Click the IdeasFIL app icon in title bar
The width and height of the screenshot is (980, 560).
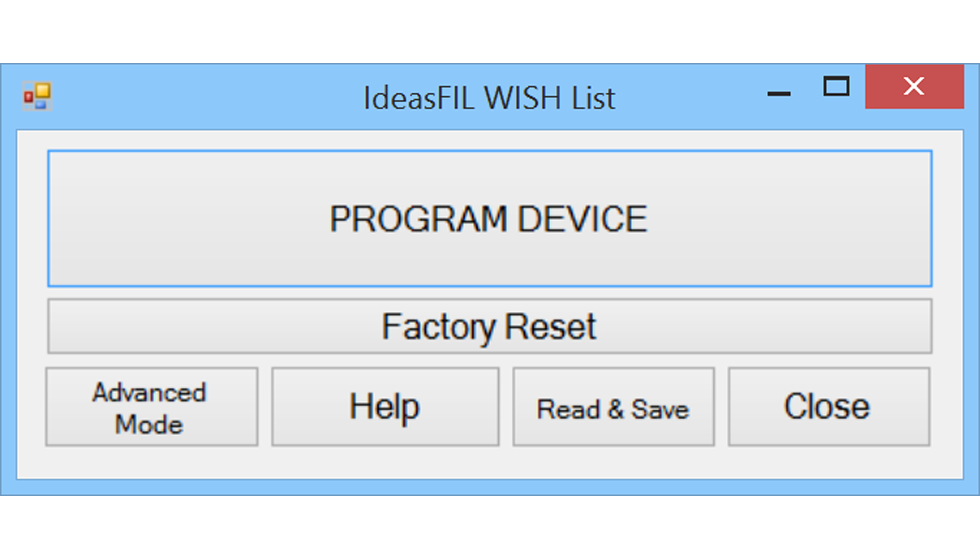(37, 96)
